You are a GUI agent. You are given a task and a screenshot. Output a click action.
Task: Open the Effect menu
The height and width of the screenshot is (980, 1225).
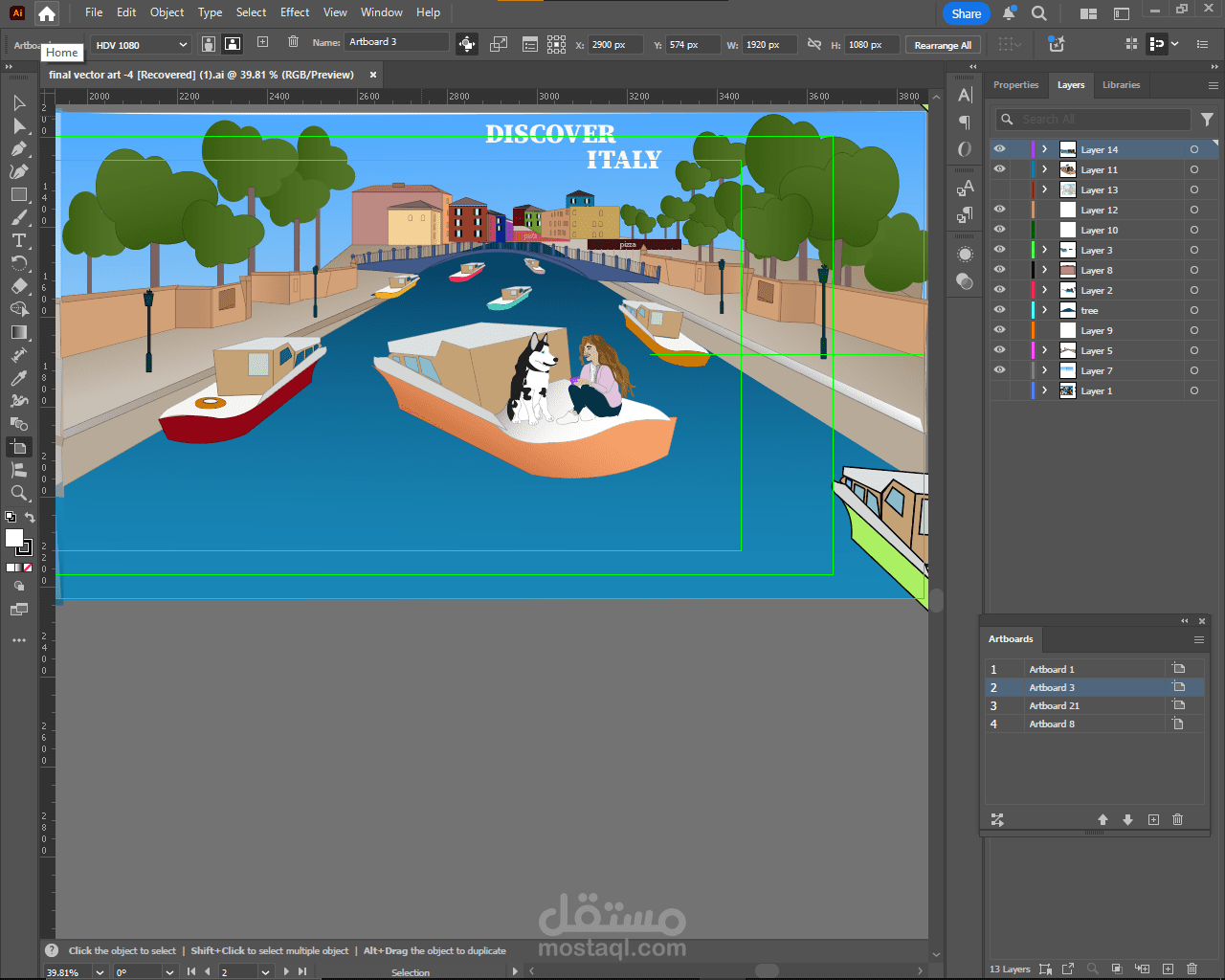[295, 12]
